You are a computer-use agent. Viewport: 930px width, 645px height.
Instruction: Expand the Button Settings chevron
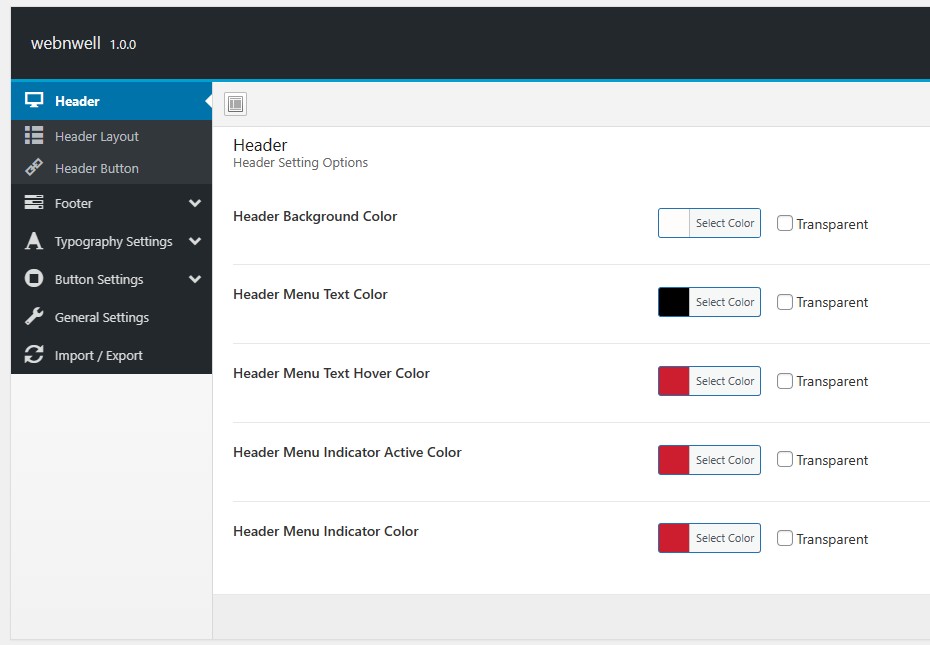tap(197, 279)
